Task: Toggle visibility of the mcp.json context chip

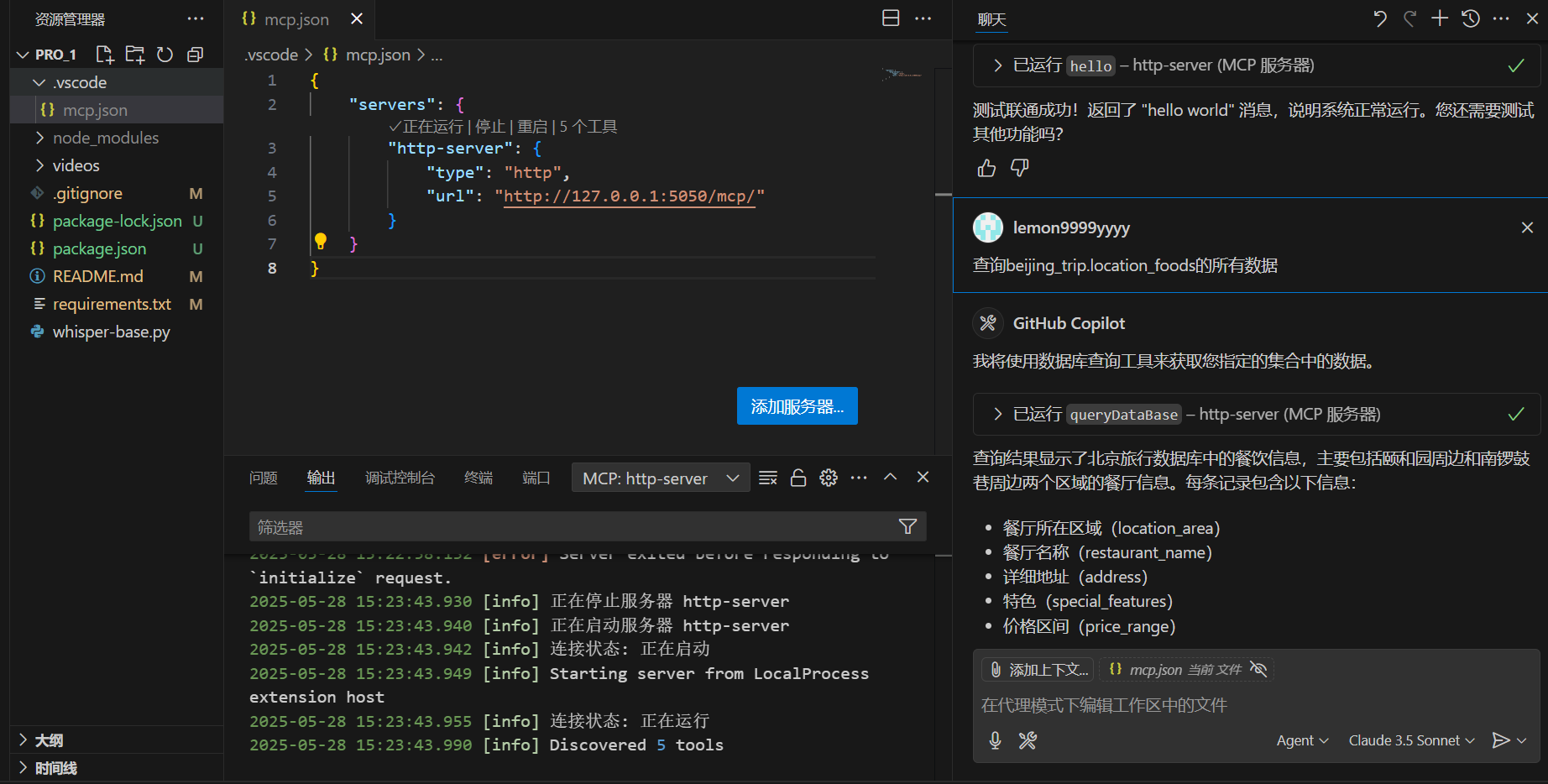Action: tap(1258, 669)
